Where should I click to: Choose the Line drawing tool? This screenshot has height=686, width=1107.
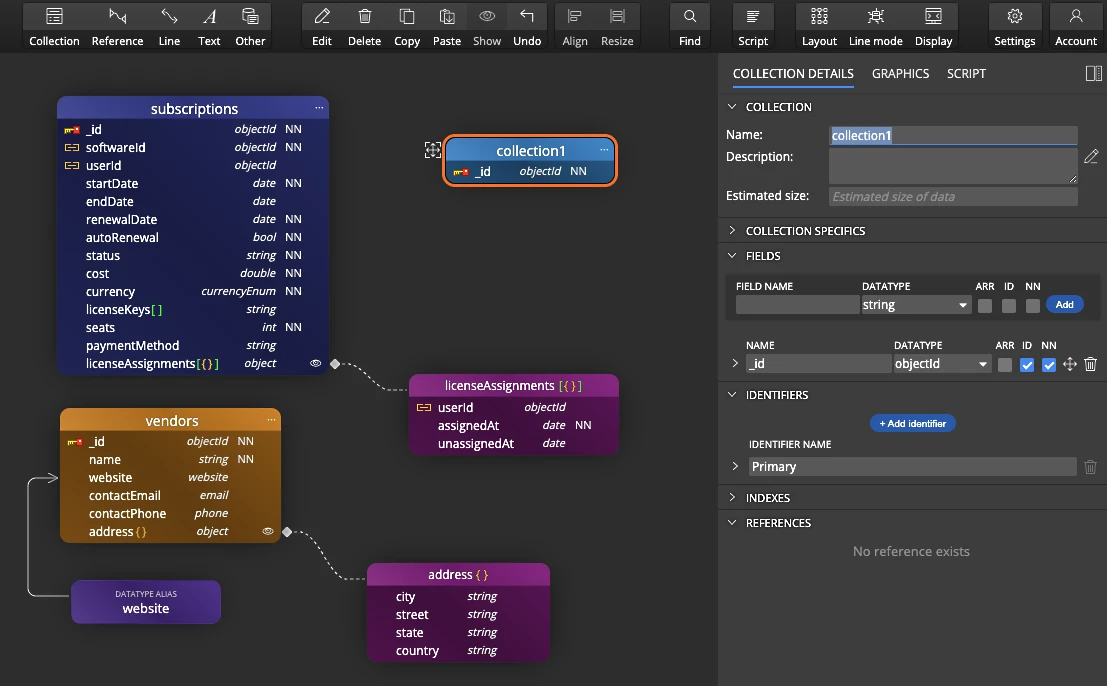click(x=169, y=27)
